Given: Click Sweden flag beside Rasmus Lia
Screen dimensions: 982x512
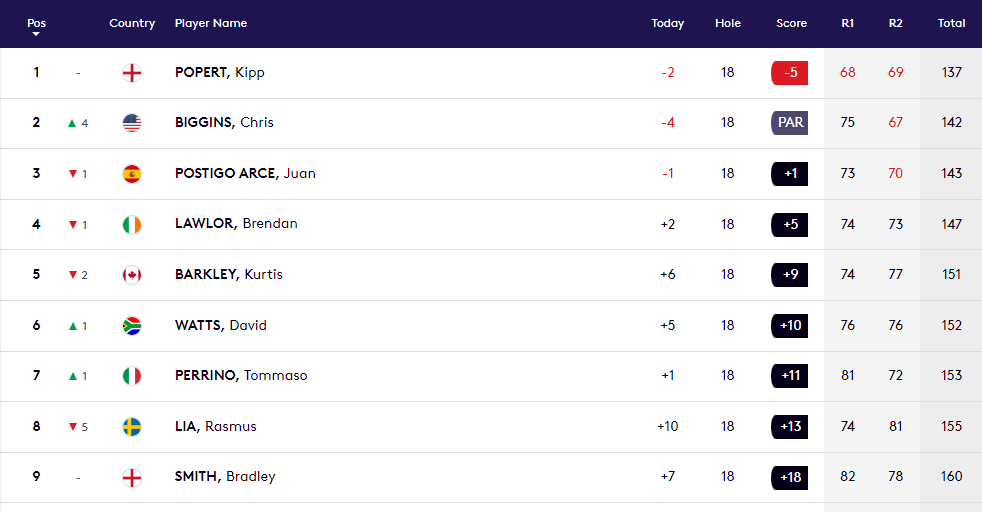Looking at the screenshot, I should tap(132, 427).
